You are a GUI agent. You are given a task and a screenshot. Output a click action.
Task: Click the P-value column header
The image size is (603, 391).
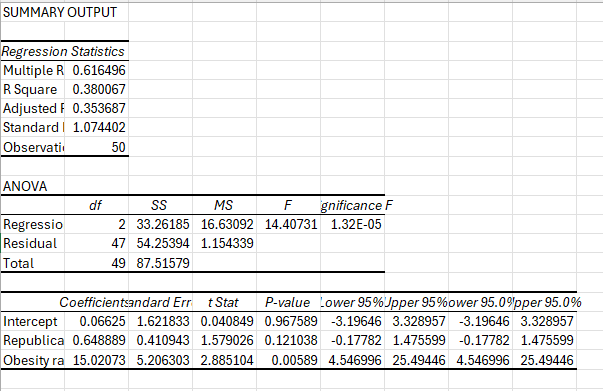(x=287, y=303)
